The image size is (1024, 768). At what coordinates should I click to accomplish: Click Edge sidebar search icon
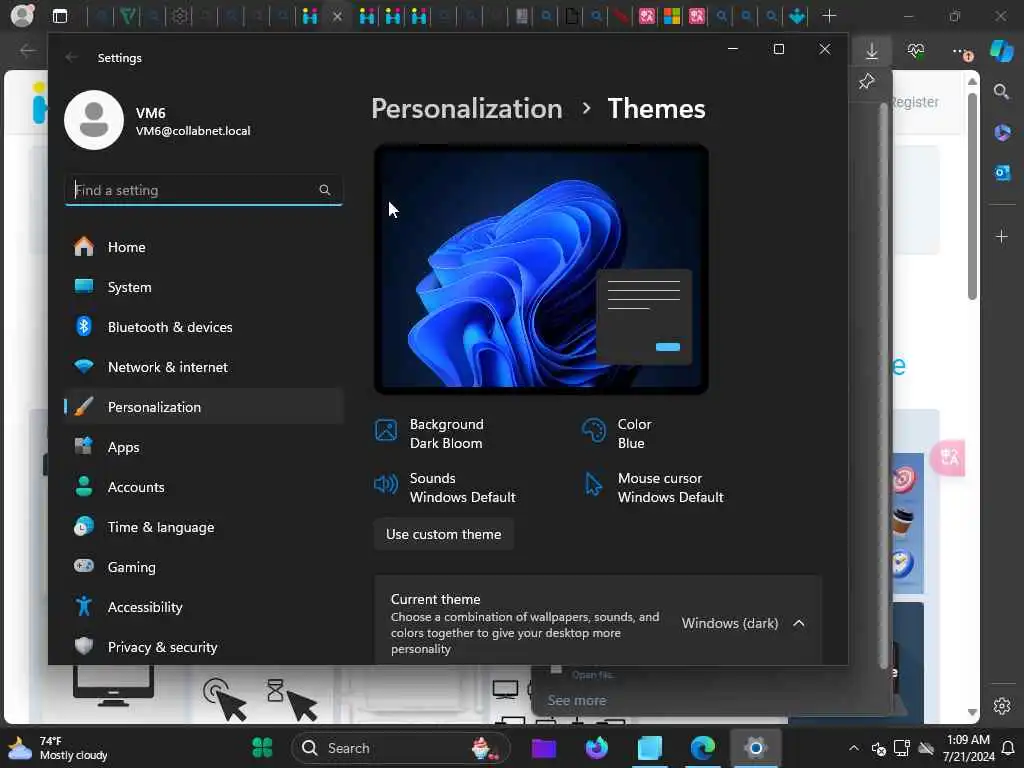click(1002, 92)
